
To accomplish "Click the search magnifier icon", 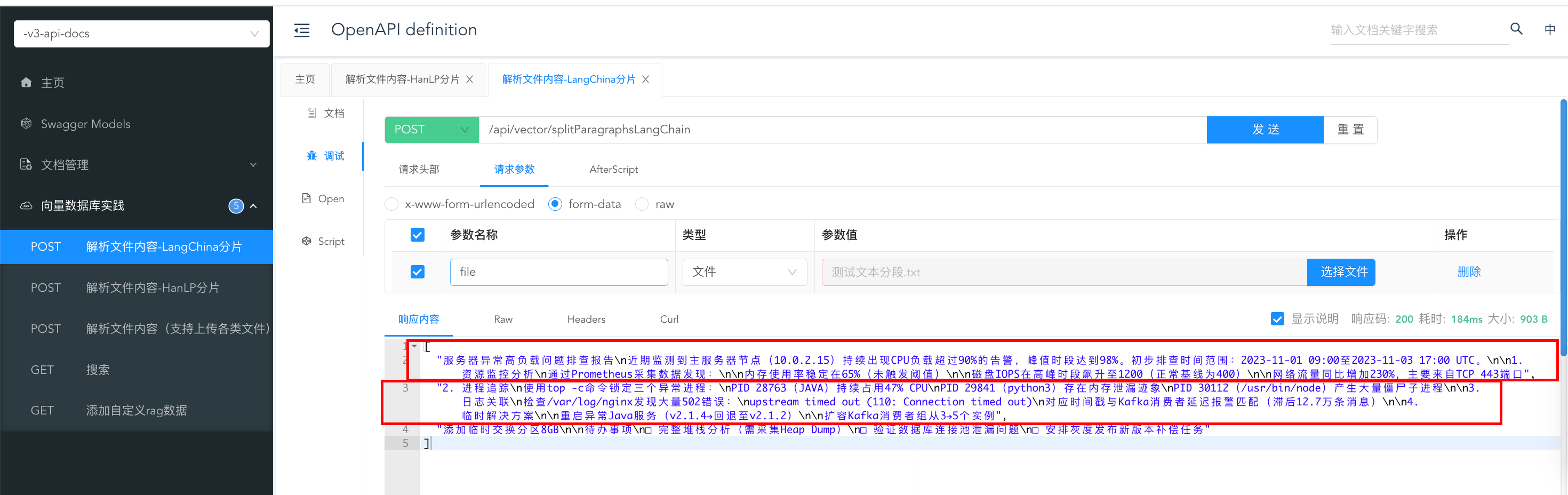I will pyautogui.click(x=1516, y=29).
